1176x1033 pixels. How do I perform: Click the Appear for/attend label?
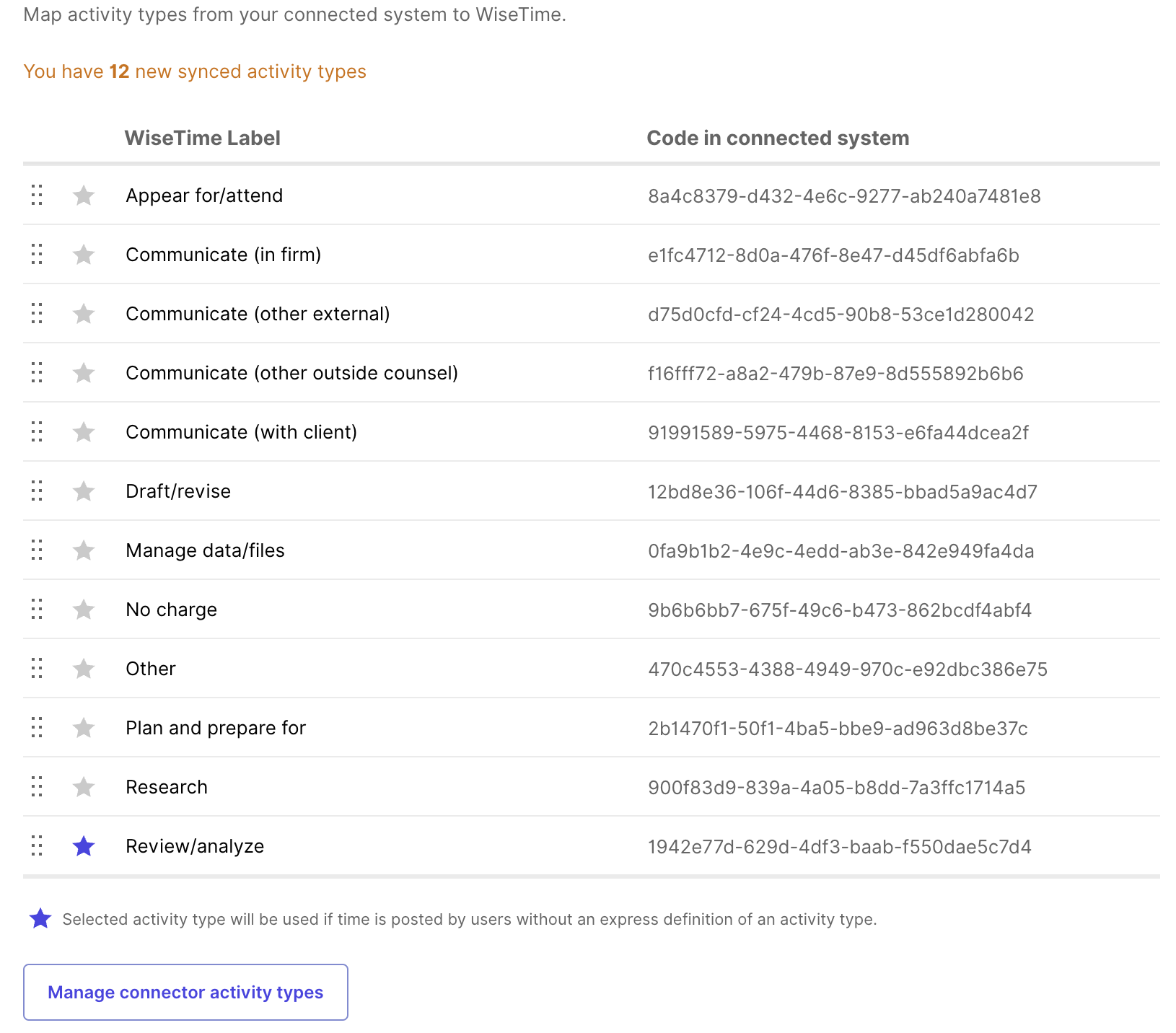coord(204,195)
